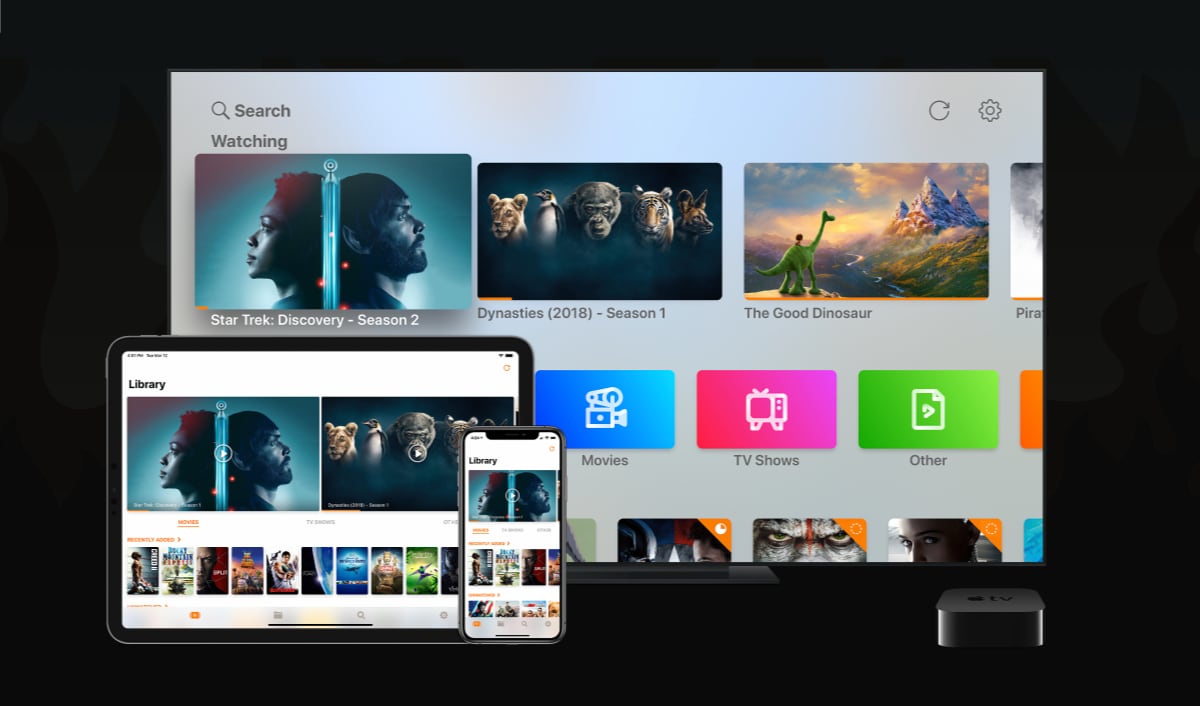Play Star Trek Discovery on the iPad
Image resolution: width=1200 pixels, height=706 pixels.
pos(223,453)
